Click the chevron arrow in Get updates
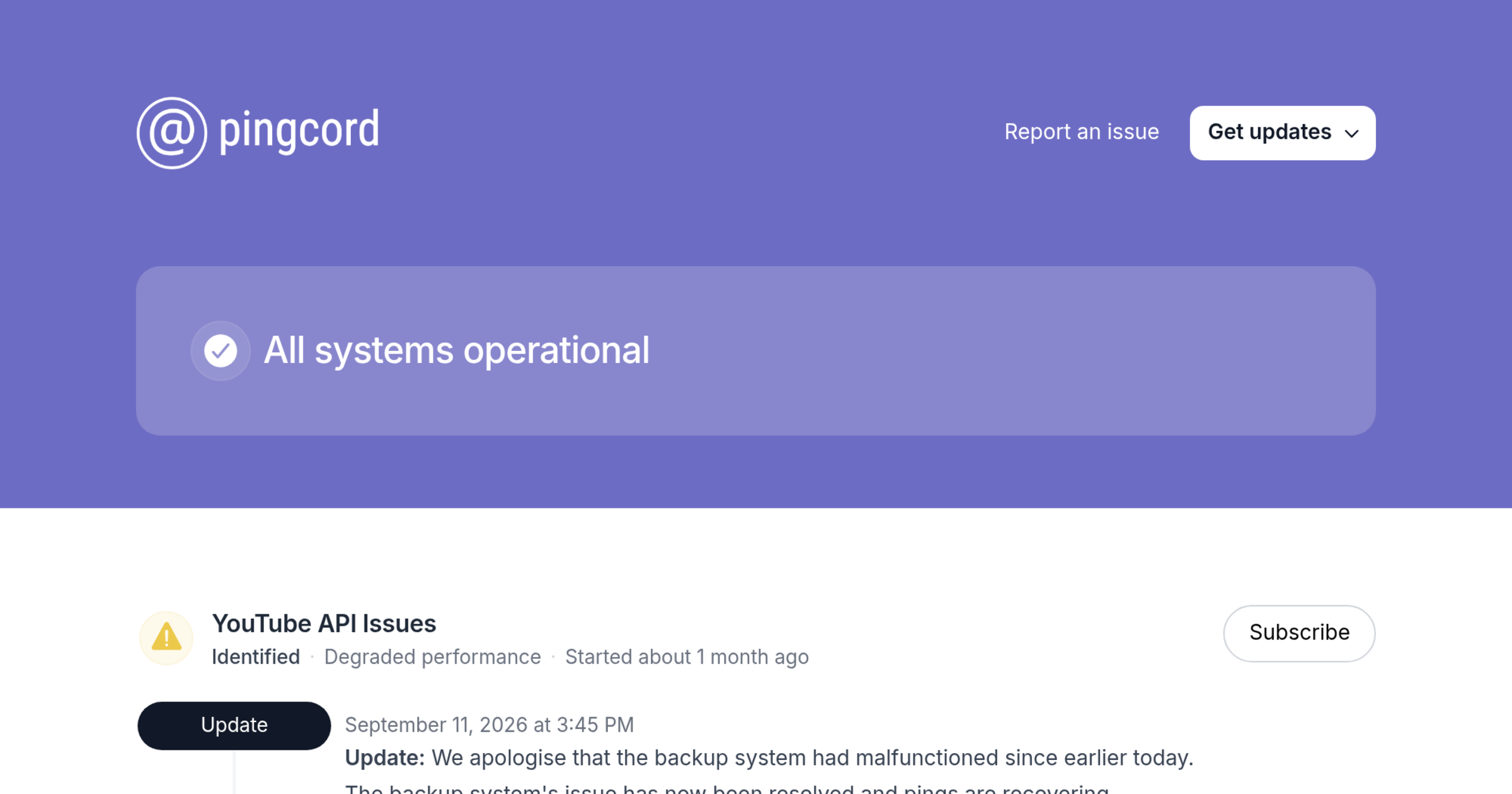Screen dimensions: 1512x794 (1351, 134)
